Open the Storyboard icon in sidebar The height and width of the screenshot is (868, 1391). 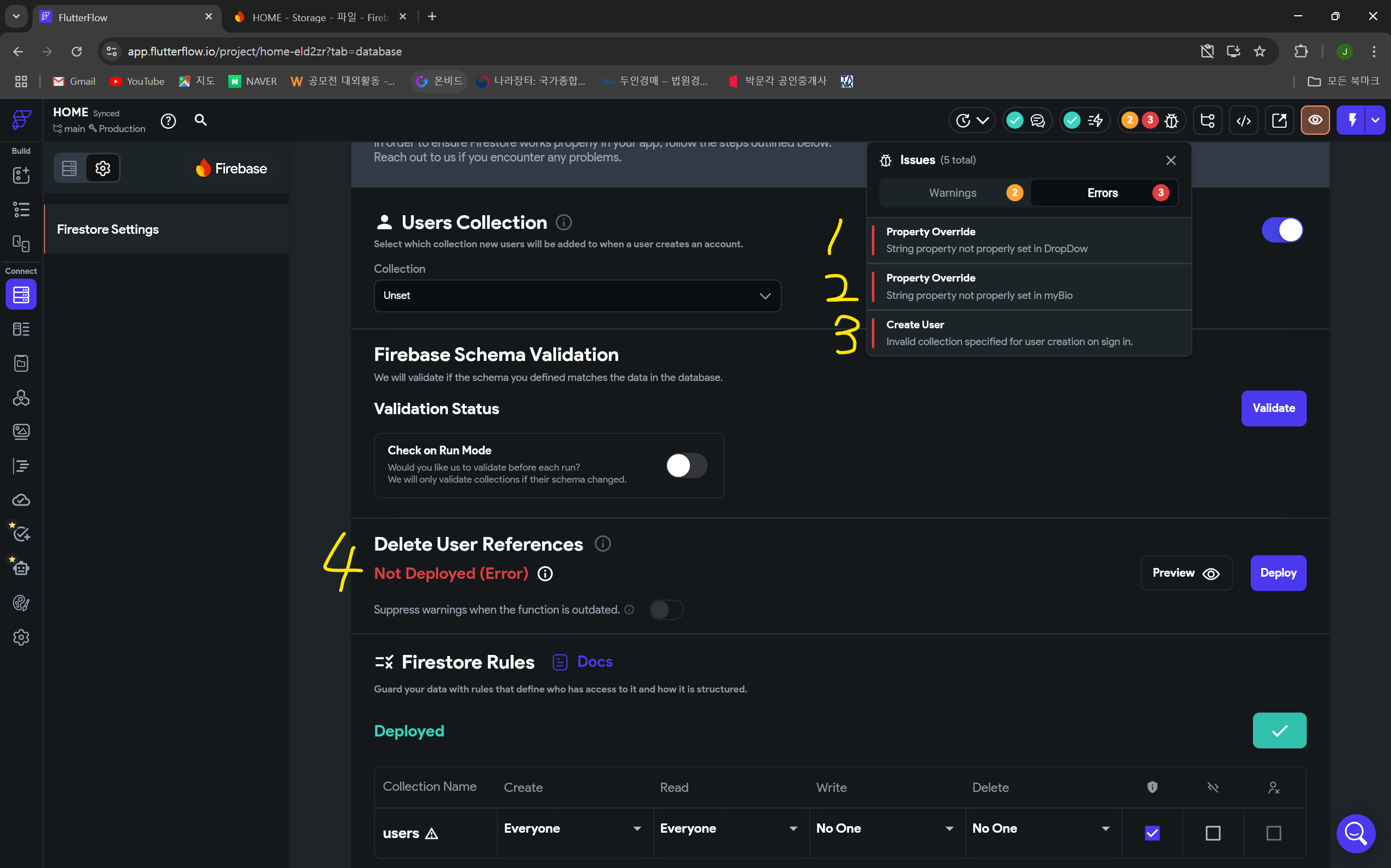pyautogui.click(x=21, y=244)
